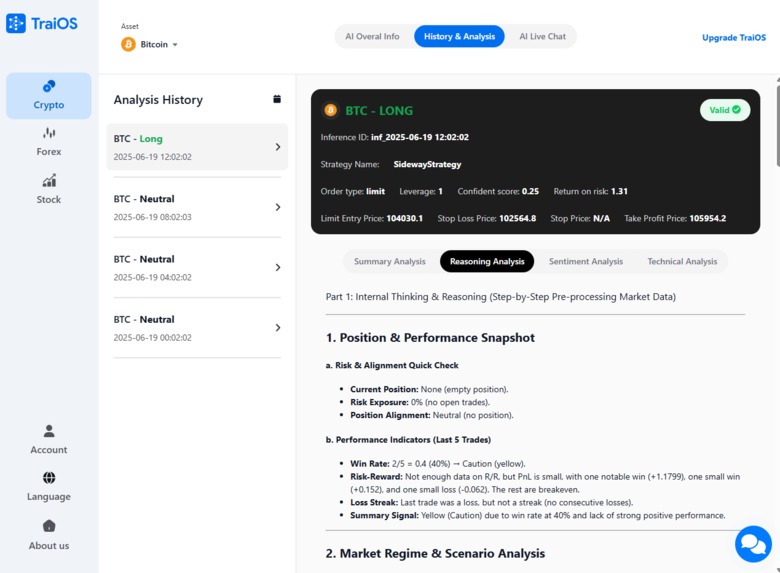Switch to AI Live Chat tab
The width and height of the screenshot is (780, 573).
click(x=542, y=36)
